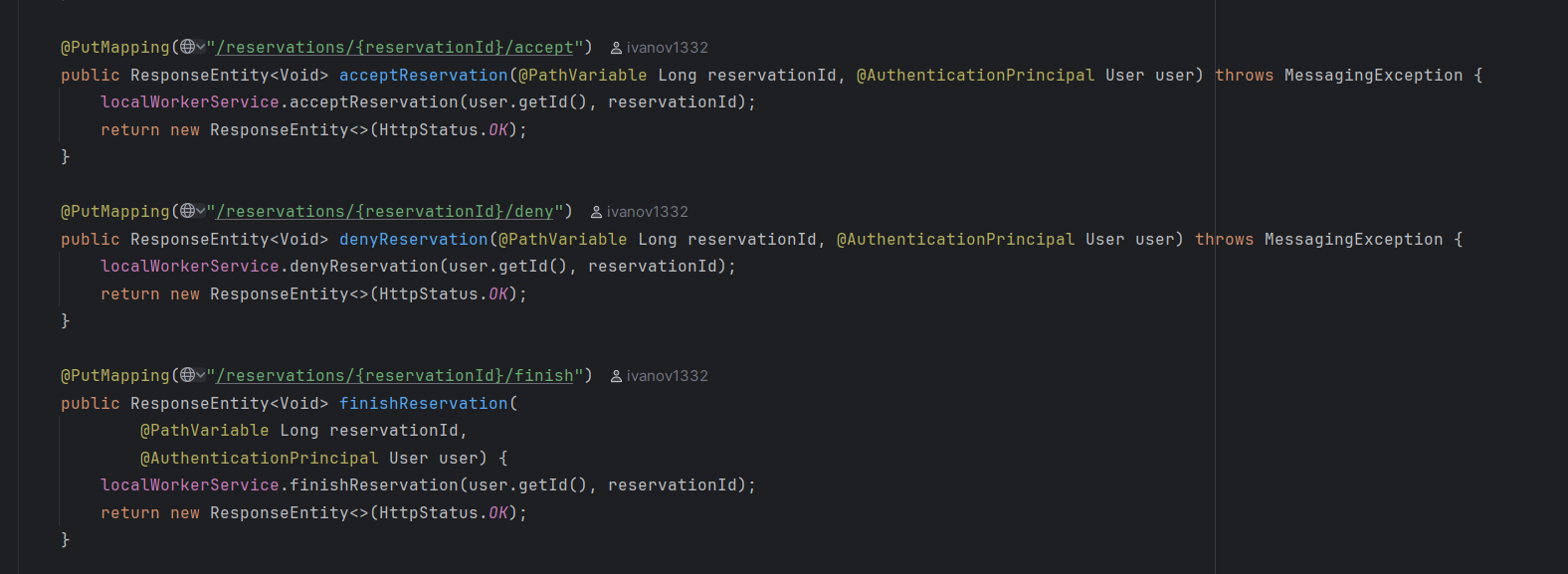Follow the /reservations/{reservationId}/accept URL link

[x=395, y=47]
